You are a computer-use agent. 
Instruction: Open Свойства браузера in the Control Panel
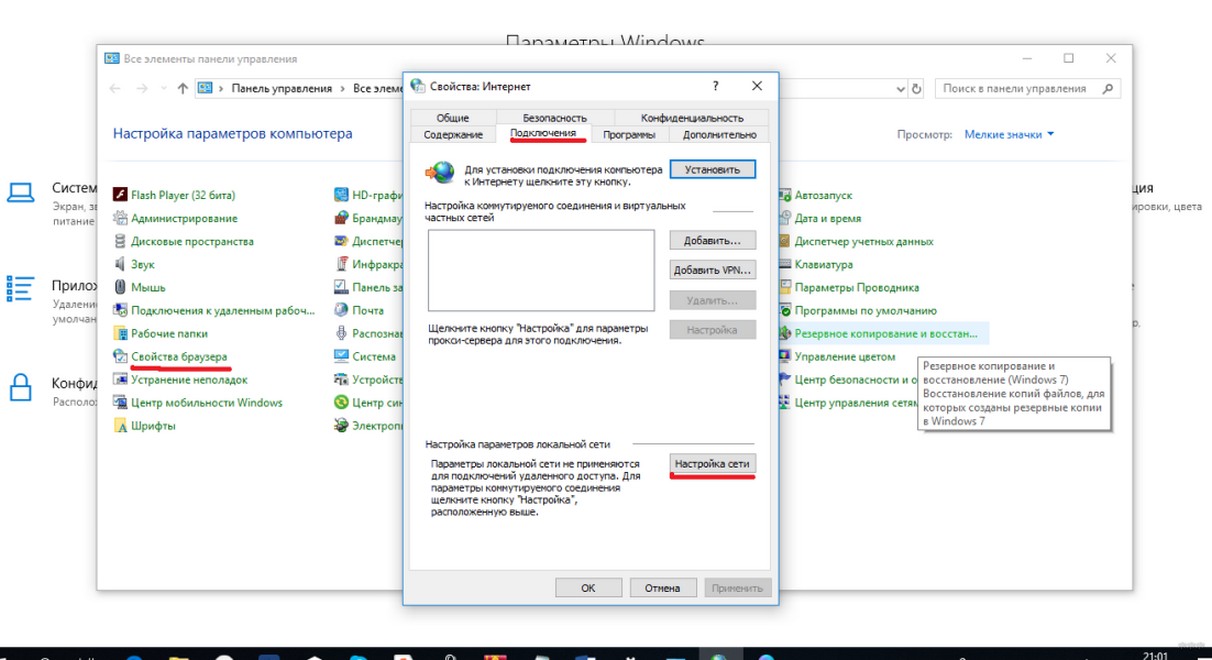(178, 357)
